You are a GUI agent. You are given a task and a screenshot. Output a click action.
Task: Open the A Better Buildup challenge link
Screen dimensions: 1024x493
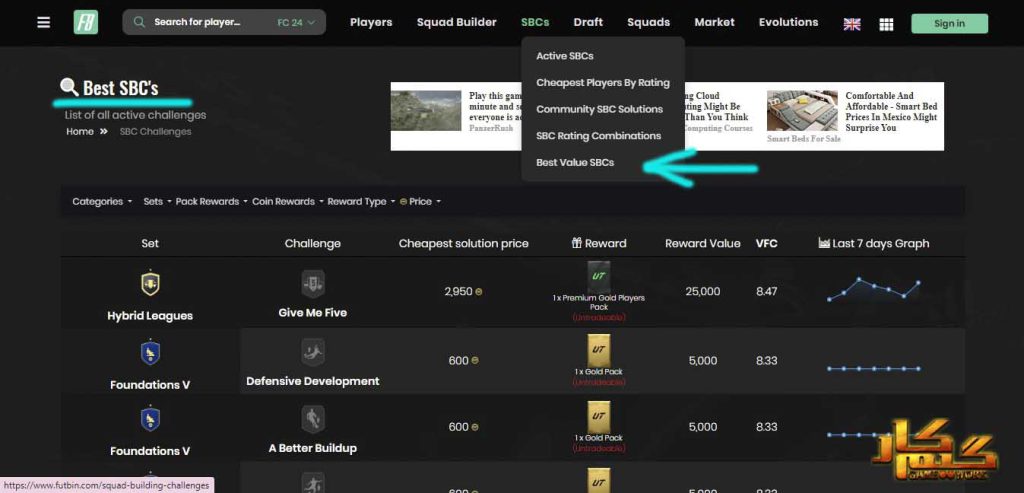pyautogui.click(x=313, y=449)
